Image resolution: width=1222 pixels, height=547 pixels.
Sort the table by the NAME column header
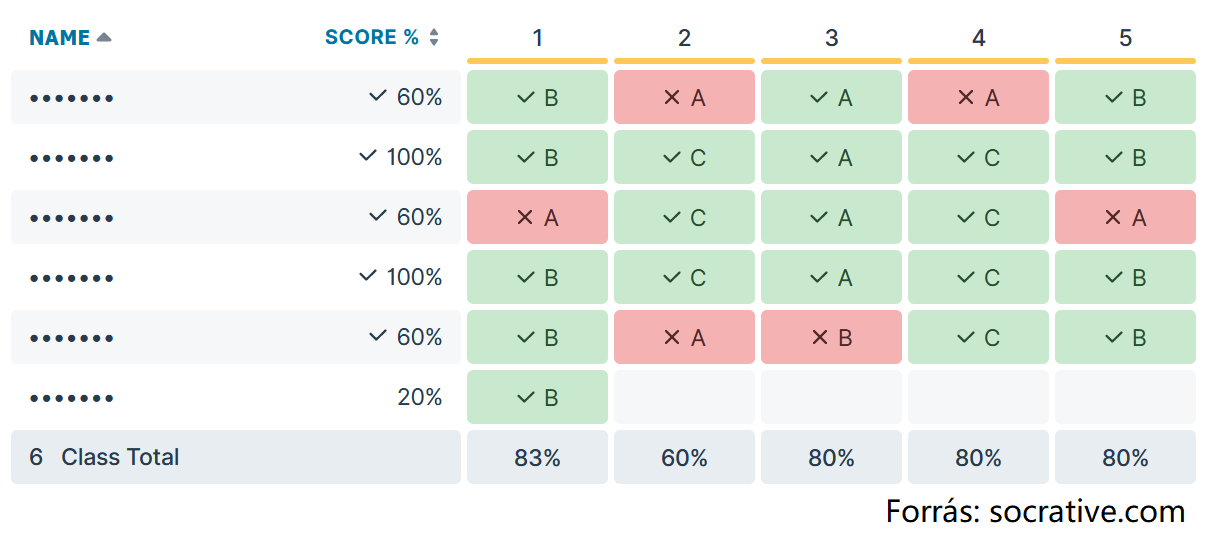pyautogui.click(x=60, y=38)
